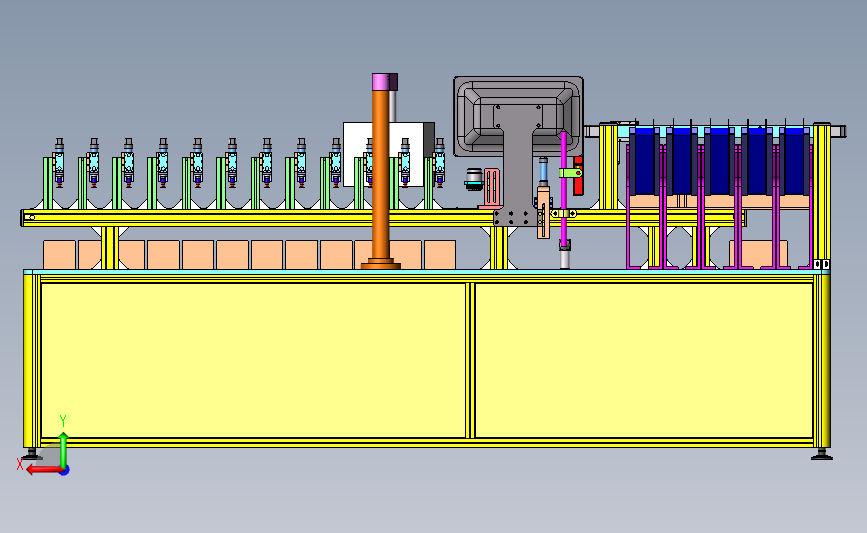Pick the leftmost peach box under the rail

coord(59,255)
